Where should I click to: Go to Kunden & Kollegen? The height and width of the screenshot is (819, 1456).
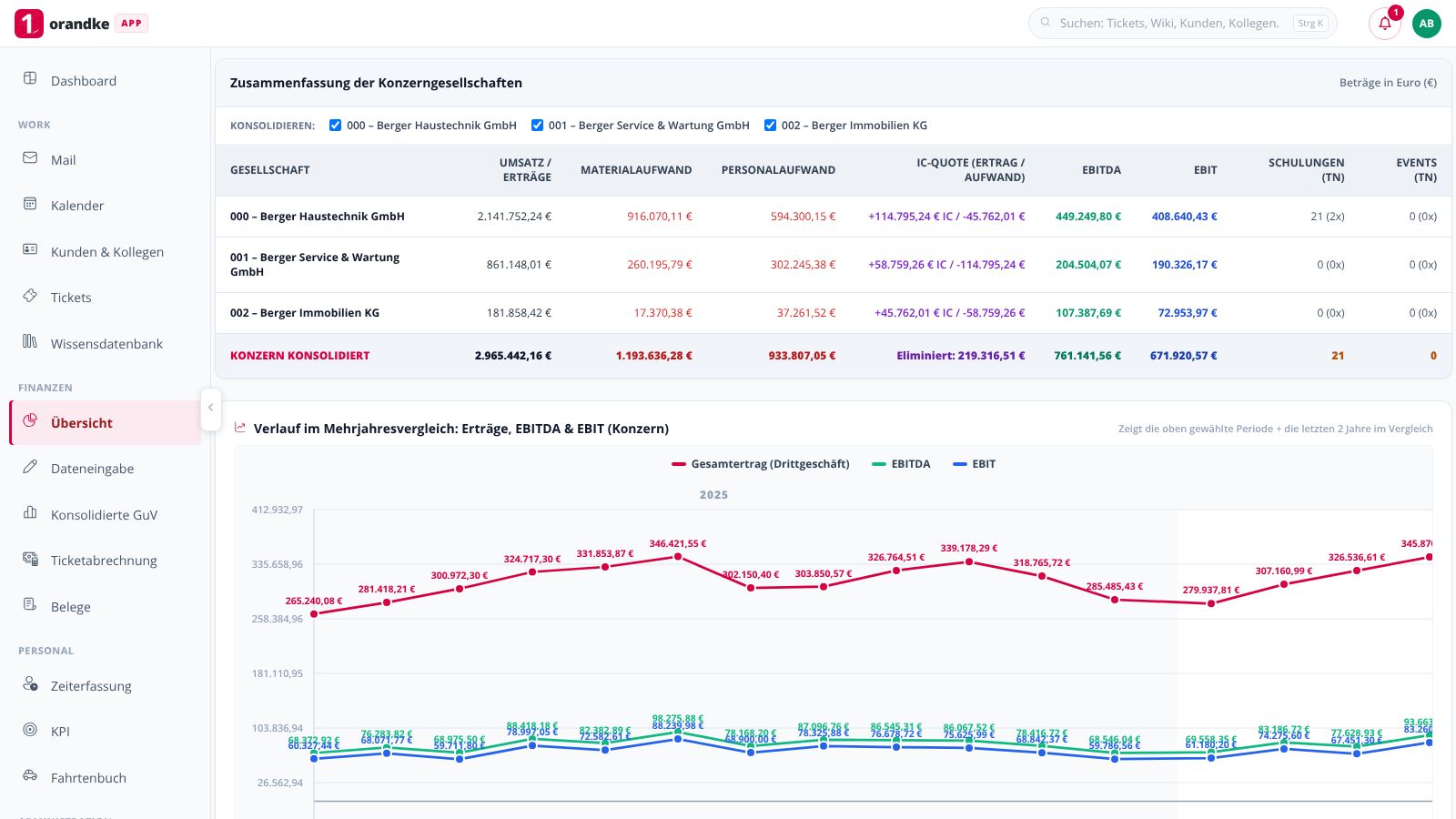pos(107,252)
